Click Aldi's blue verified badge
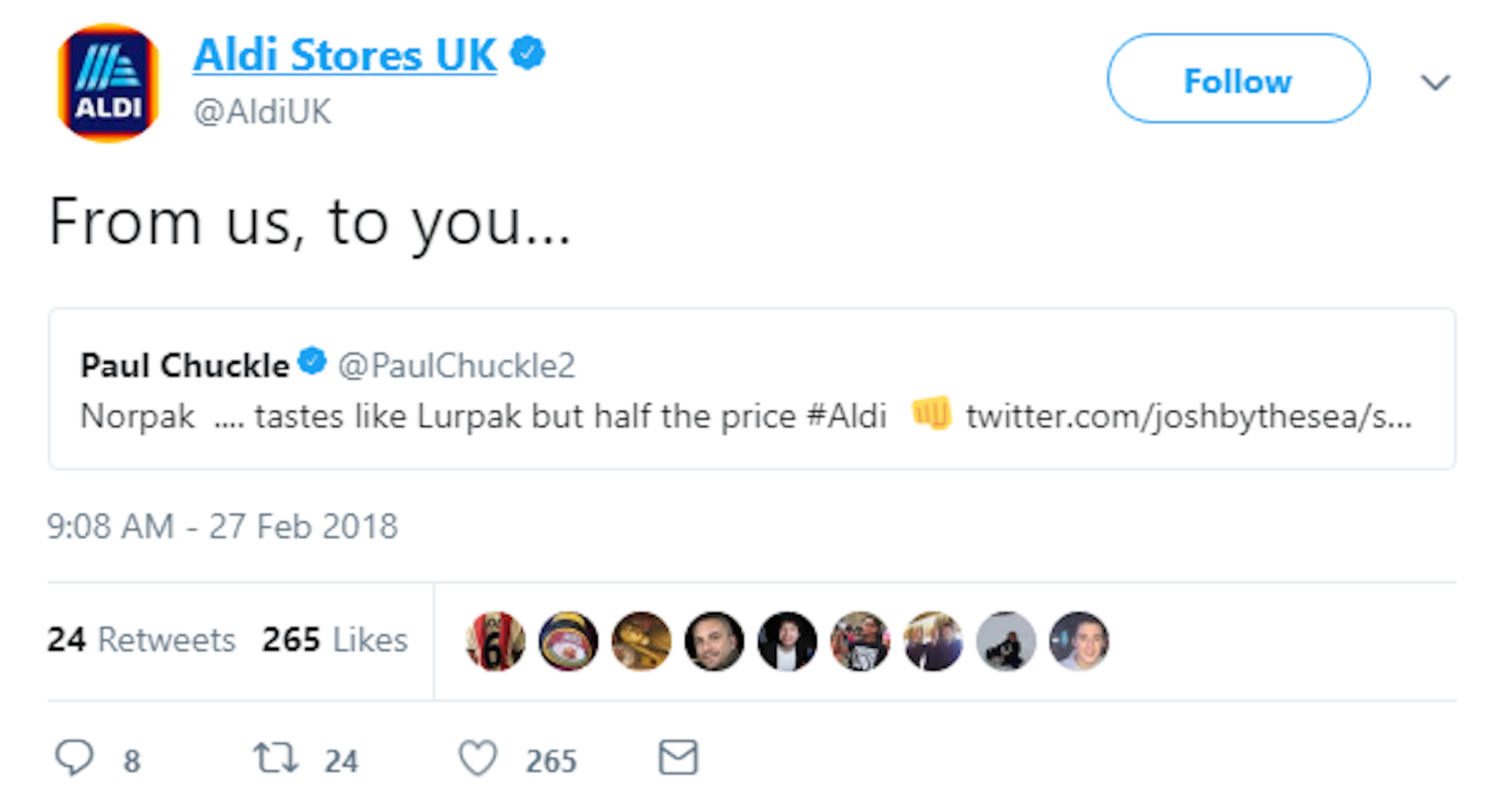This screenshot has width=1512, height=810. (x=528, y=54)
